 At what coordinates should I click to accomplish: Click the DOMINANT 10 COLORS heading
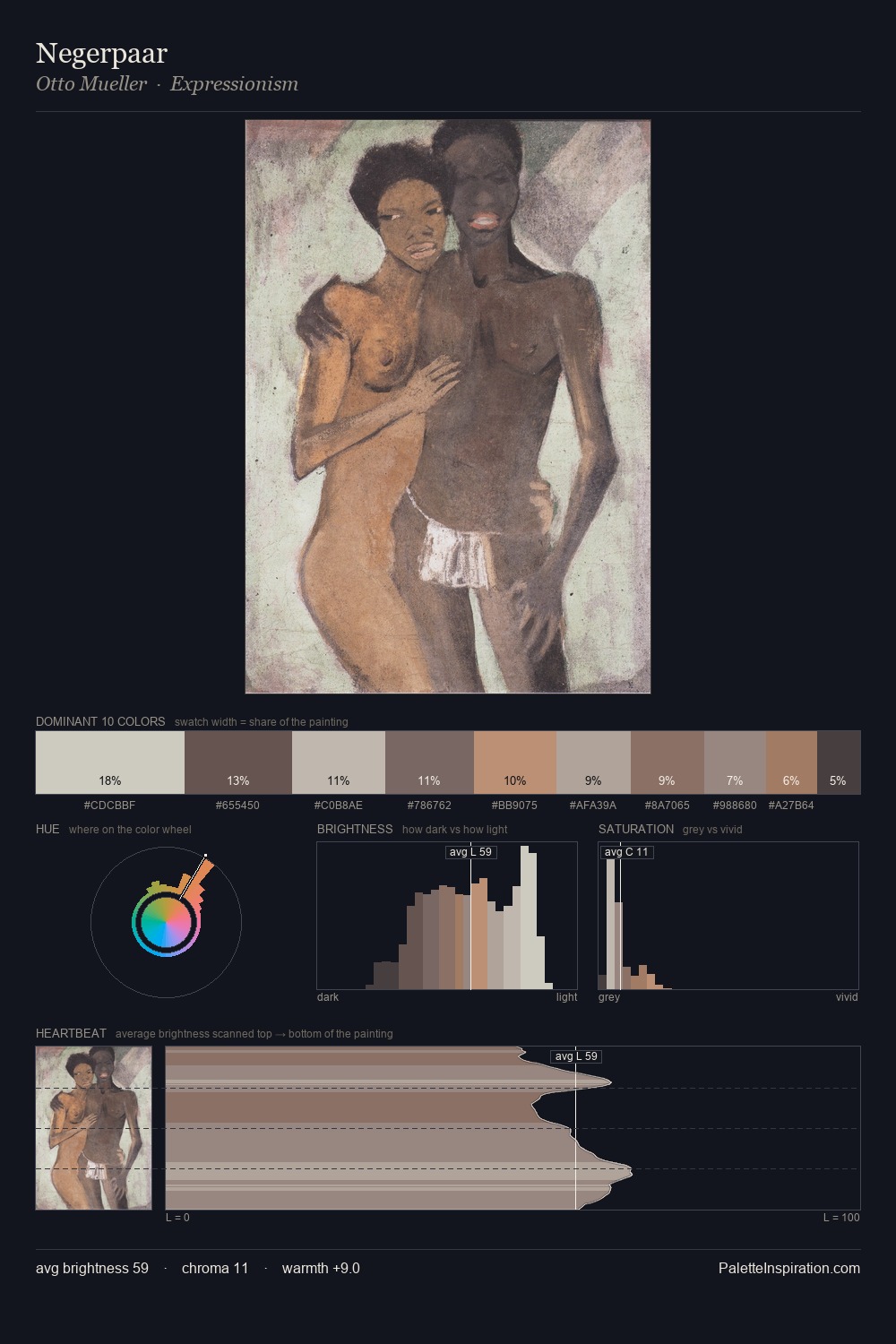(100, 721)
